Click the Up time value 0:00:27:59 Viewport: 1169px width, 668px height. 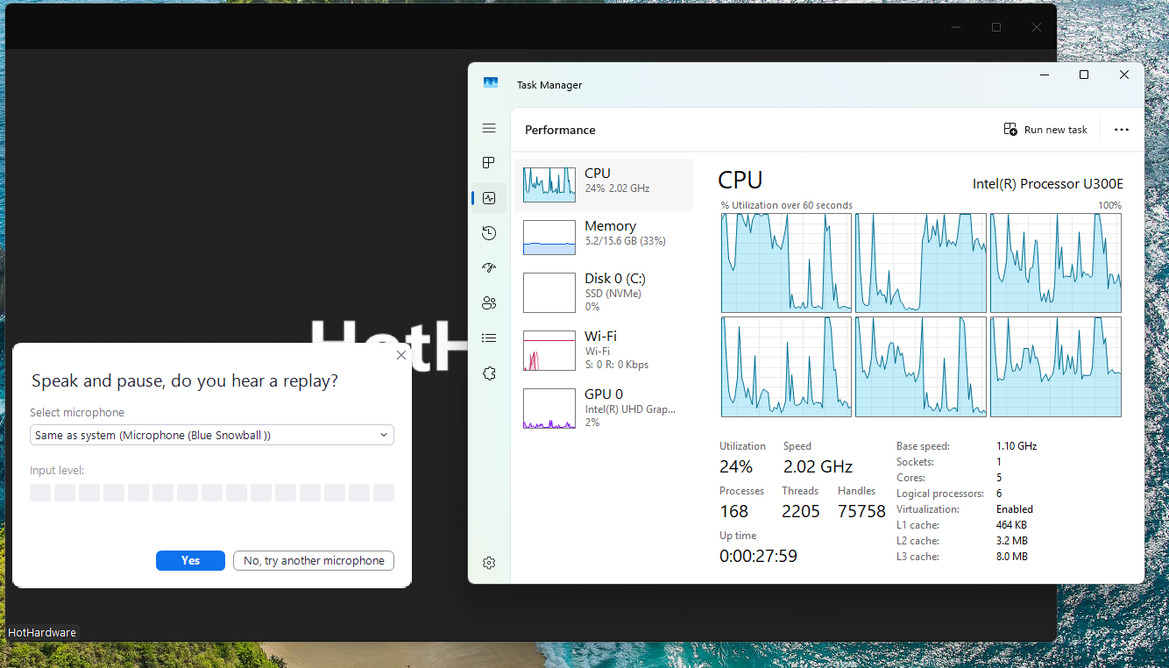(758, 556)
